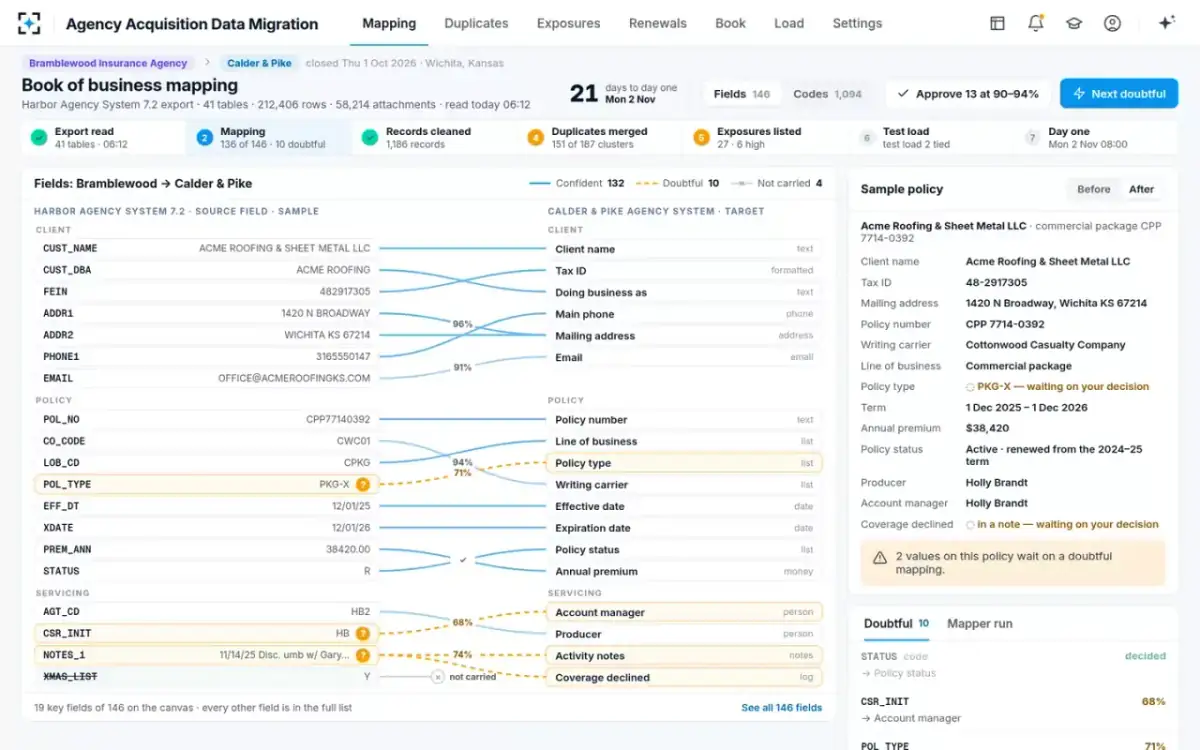Open the user profile icon
Screen dimensions: 1200x750
(1112, 23)
